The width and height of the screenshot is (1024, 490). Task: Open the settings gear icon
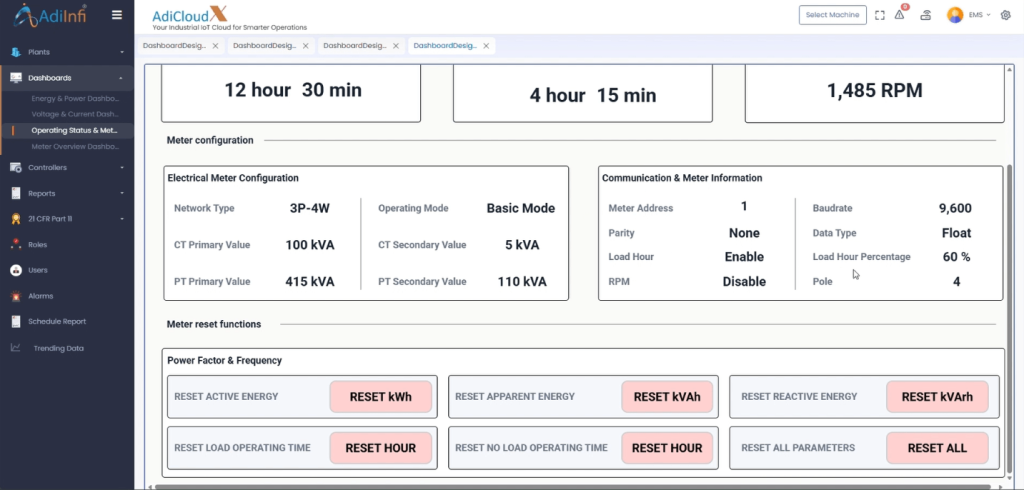[1006, 15]
